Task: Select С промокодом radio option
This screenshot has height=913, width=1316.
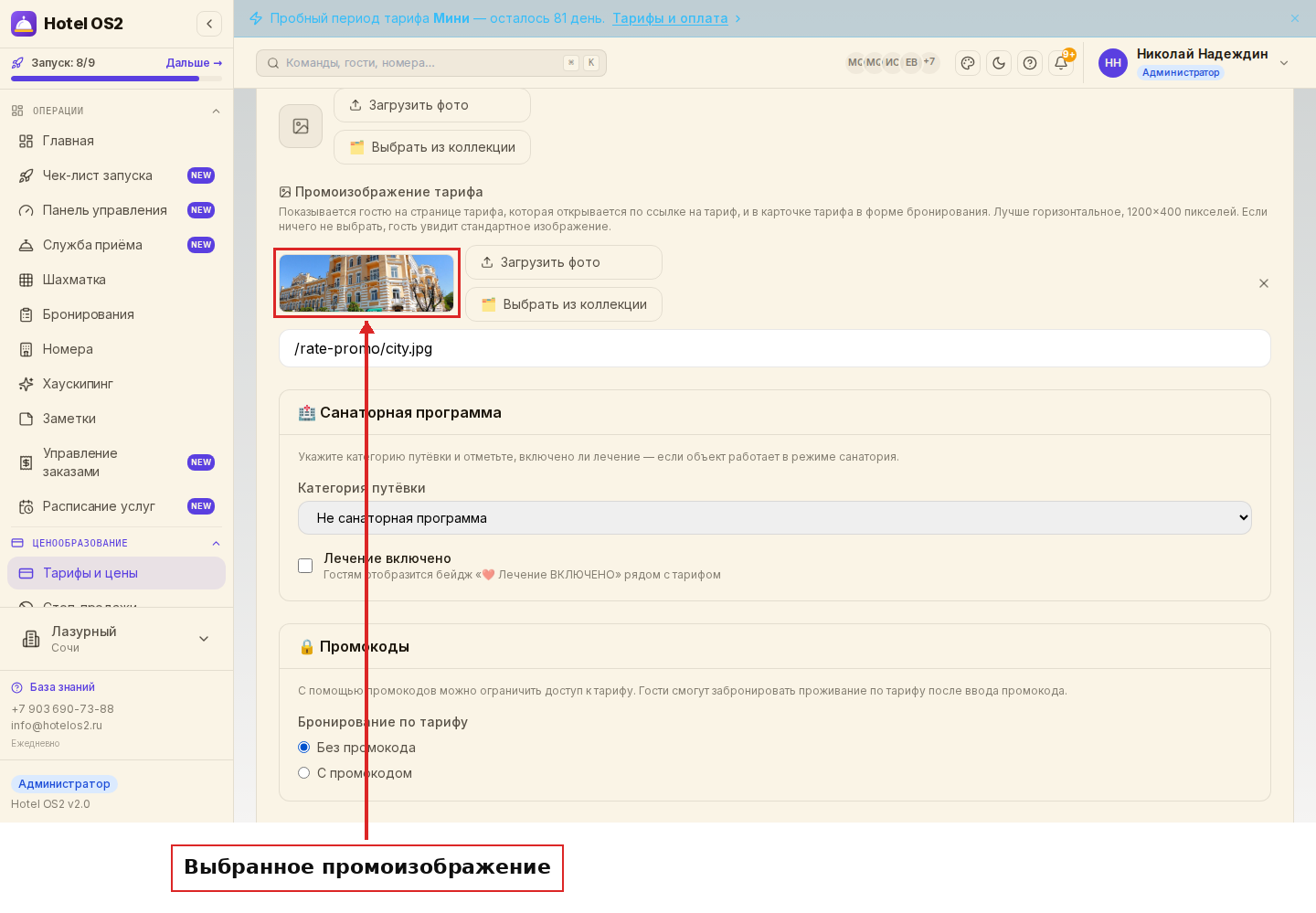Action: point(304,773)
